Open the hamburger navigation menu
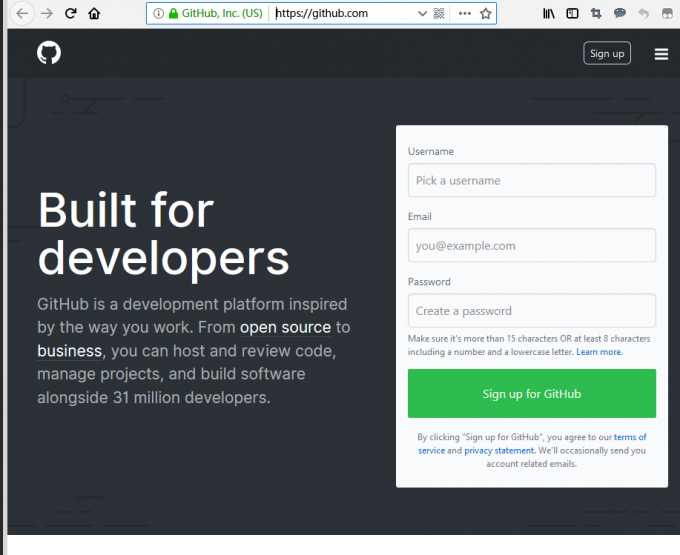 (661, 54)
